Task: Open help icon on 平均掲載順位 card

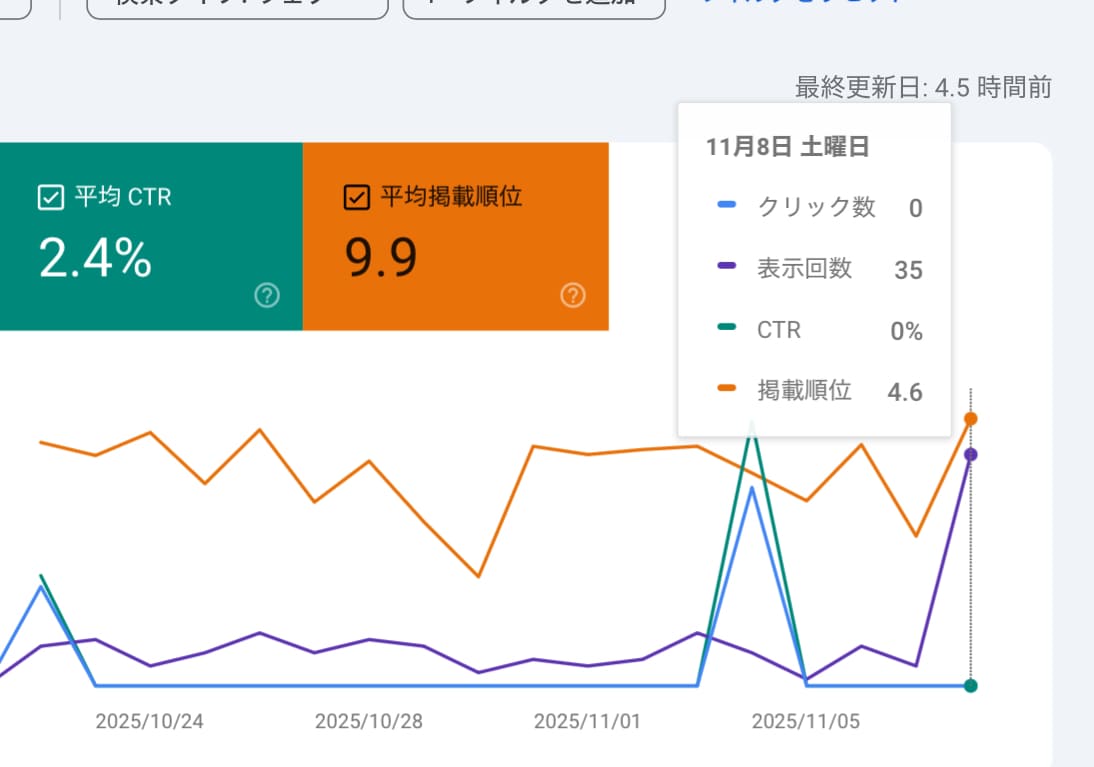Action: point(573,295)
